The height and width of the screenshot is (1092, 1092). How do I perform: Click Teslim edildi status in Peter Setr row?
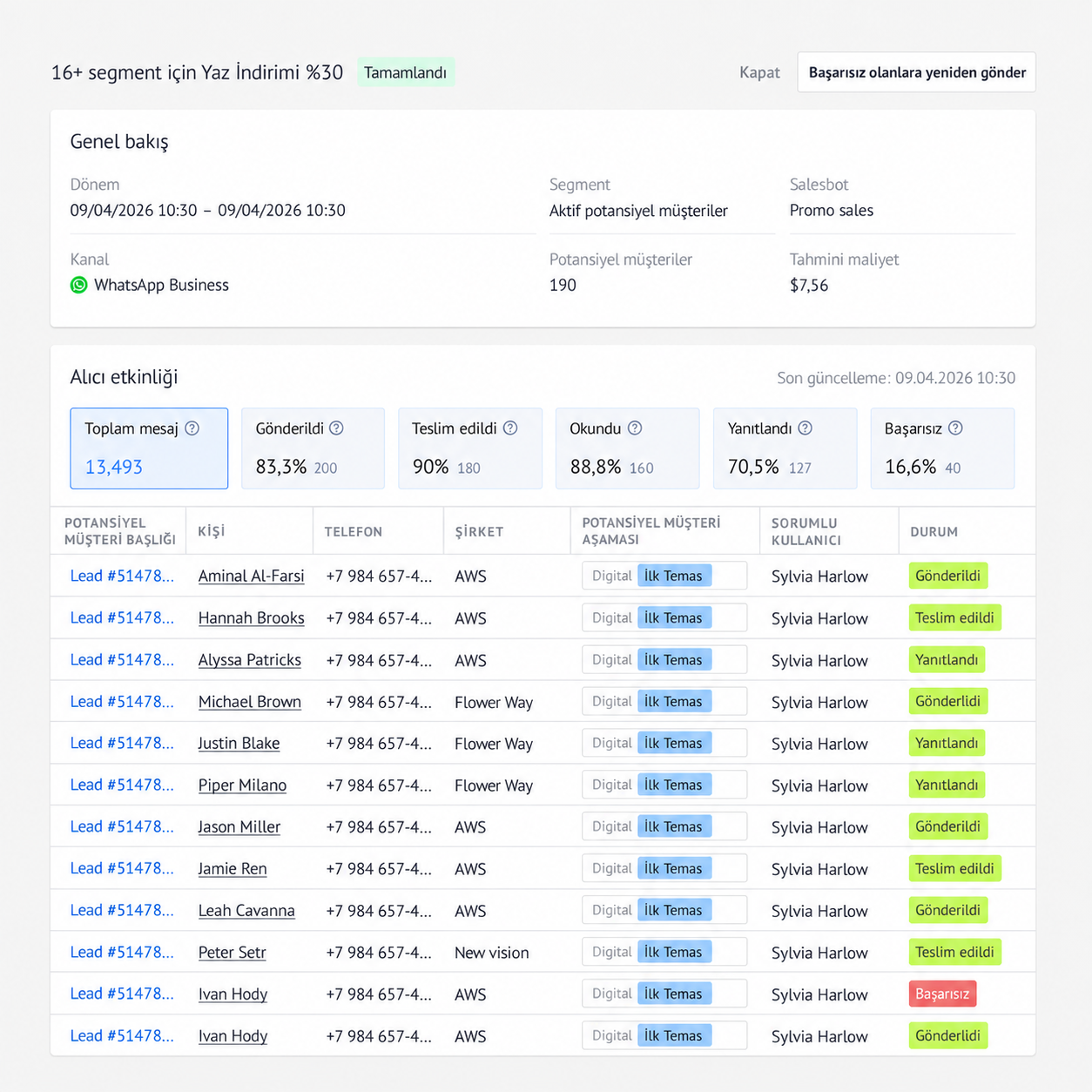[x=954, y=952]
